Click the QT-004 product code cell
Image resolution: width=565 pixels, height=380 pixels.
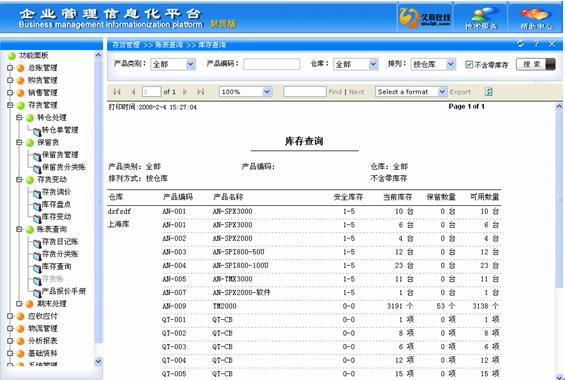tap(174, 360)
